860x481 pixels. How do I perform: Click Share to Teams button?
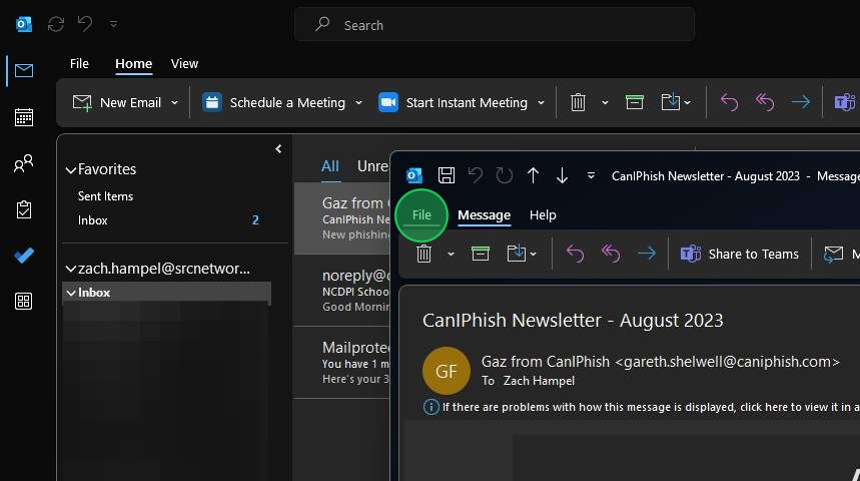point(739,254)
